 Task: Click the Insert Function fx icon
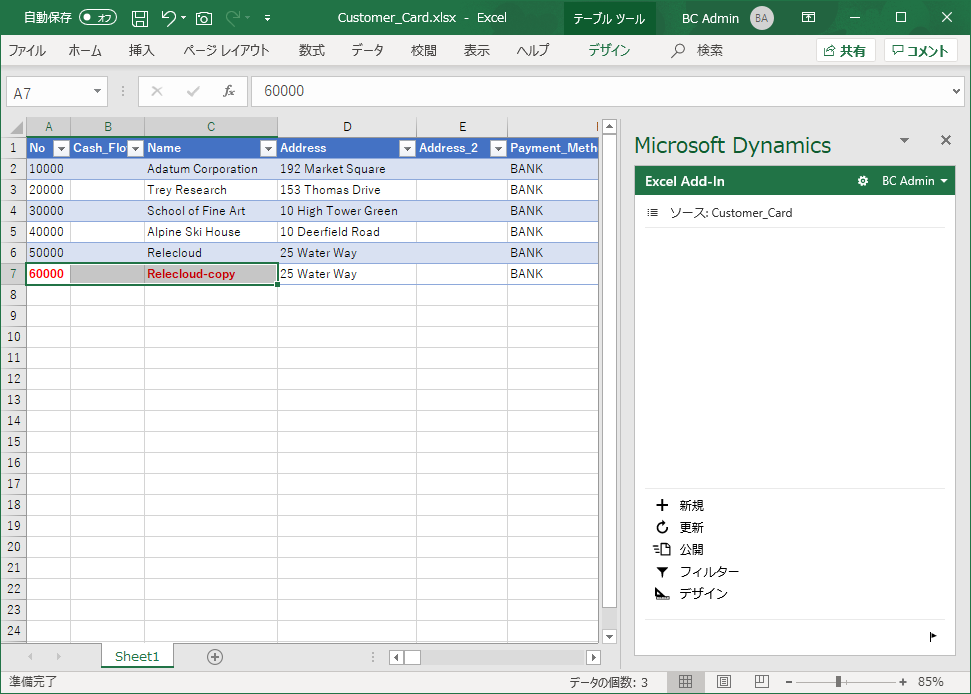click(229, 92)
